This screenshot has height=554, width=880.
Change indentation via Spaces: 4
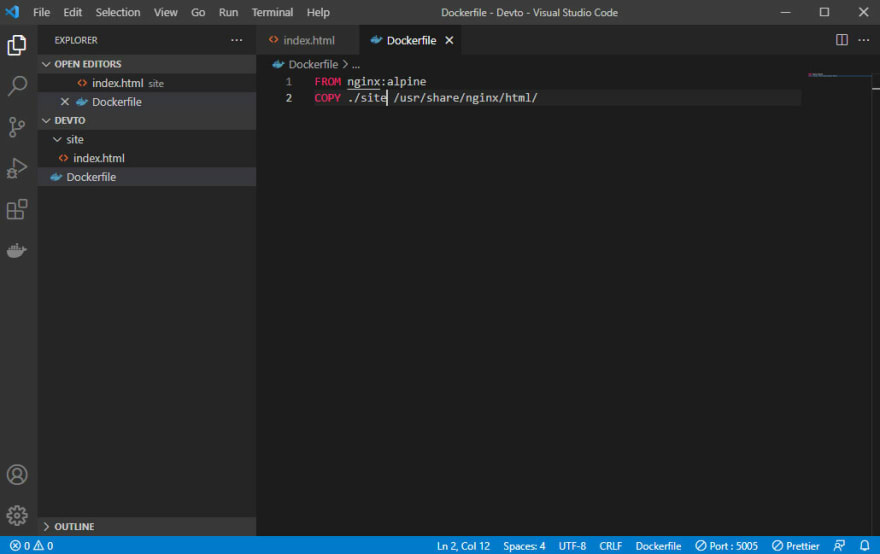[x=524, y=546]
